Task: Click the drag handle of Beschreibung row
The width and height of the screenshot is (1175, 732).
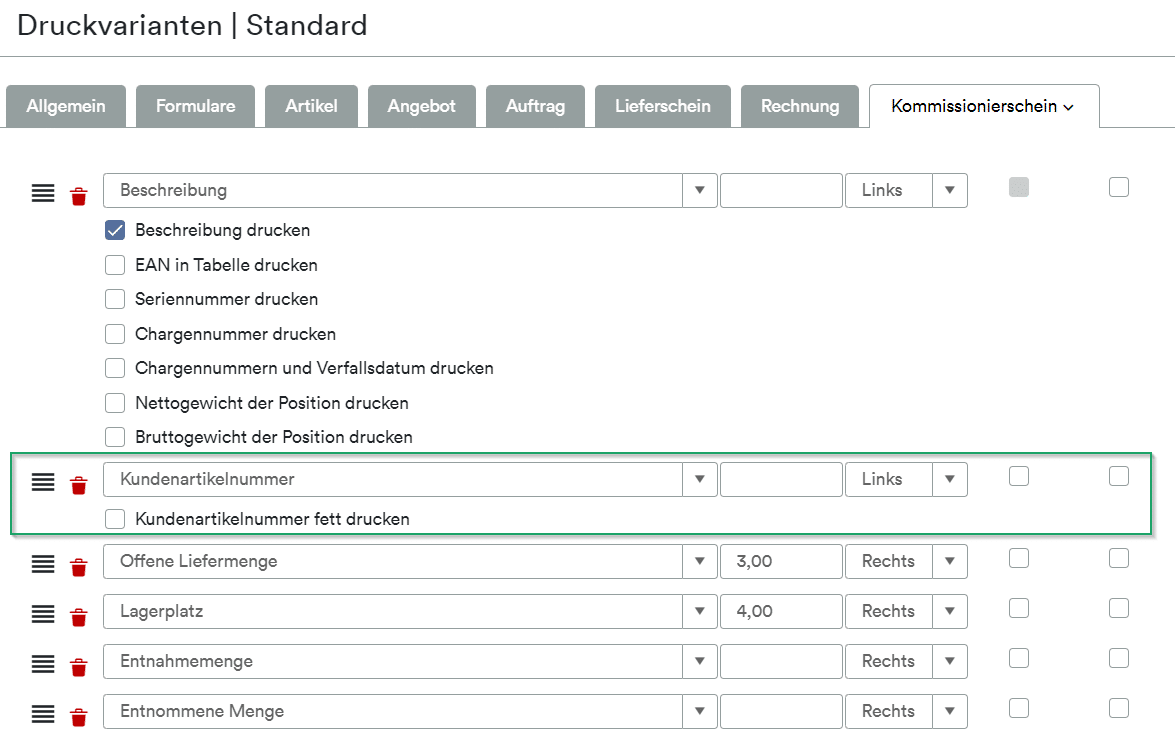Action: coord(42,193)
